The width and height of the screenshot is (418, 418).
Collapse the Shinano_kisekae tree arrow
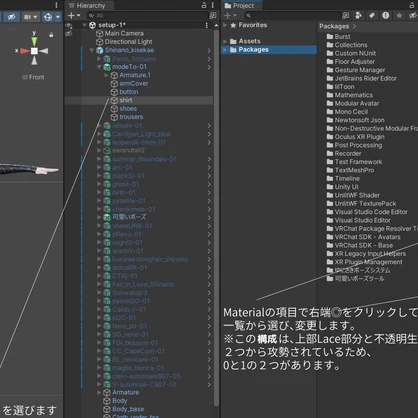click(x=92, y=50)
